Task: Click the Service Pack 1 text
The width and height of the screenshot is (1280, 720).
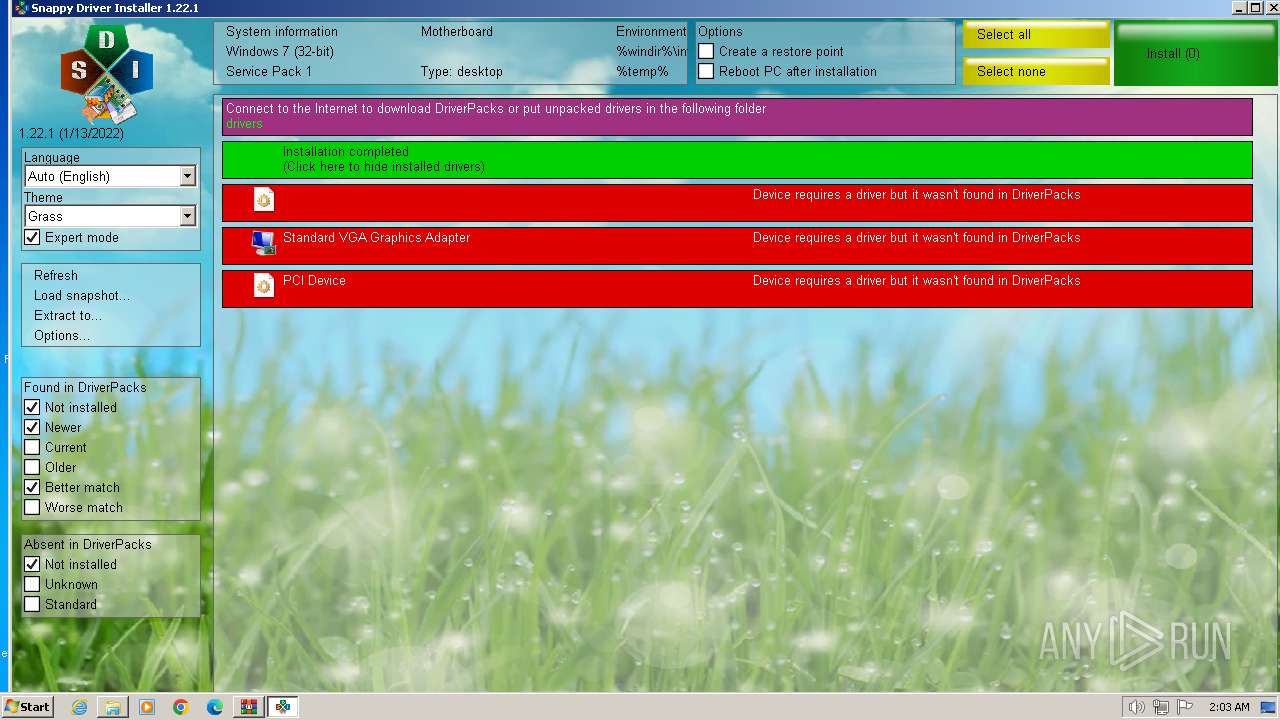Action: point(269,71)
